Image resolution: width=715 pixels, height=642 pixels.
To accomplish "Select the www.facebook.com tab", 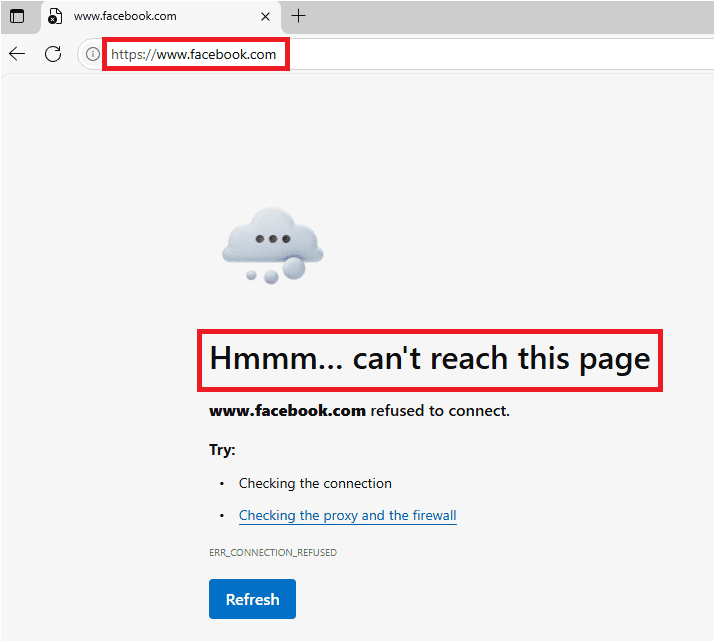I will click(x=161, y=17).
